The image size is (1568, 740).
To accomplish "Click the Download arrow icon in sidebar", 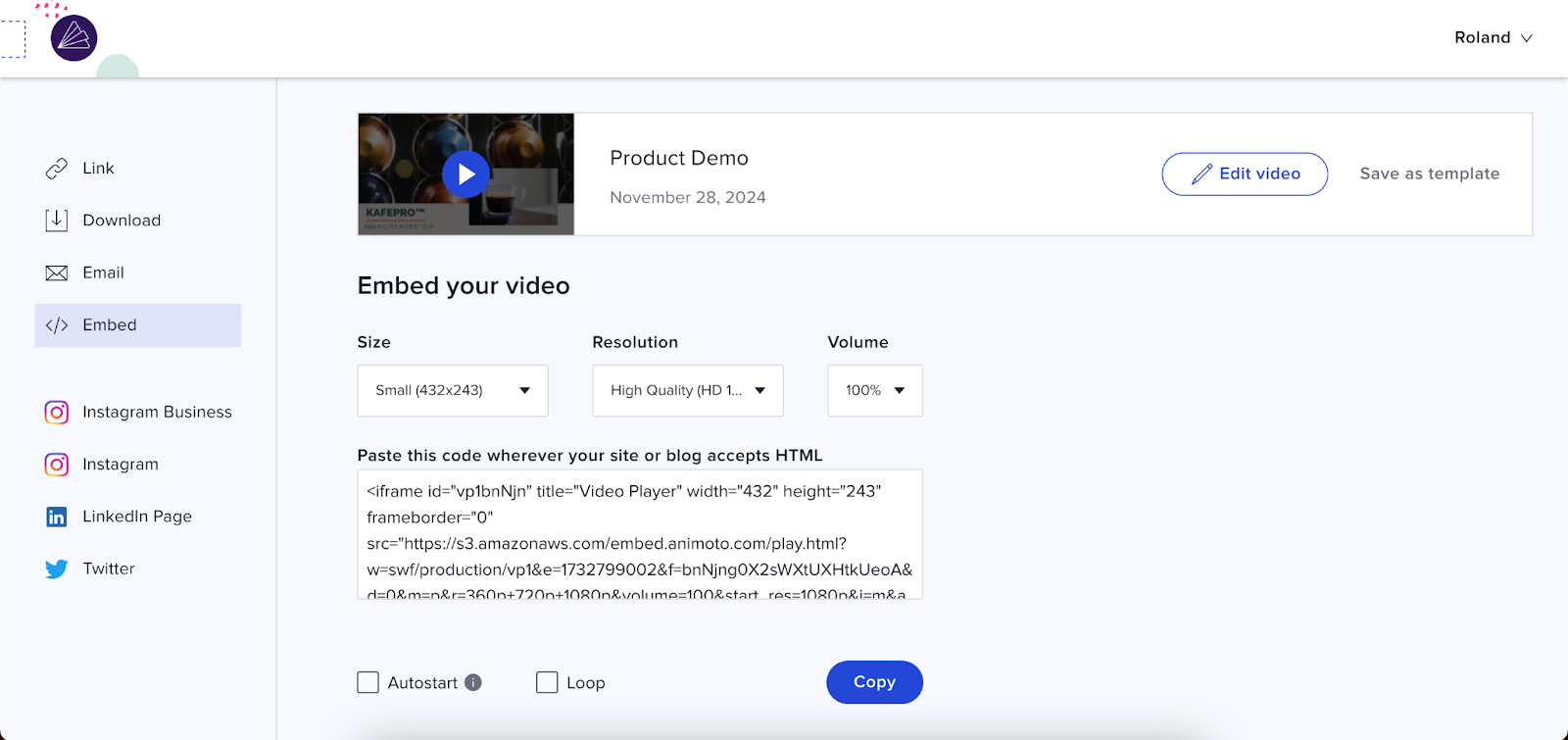I will coord(57,221).
